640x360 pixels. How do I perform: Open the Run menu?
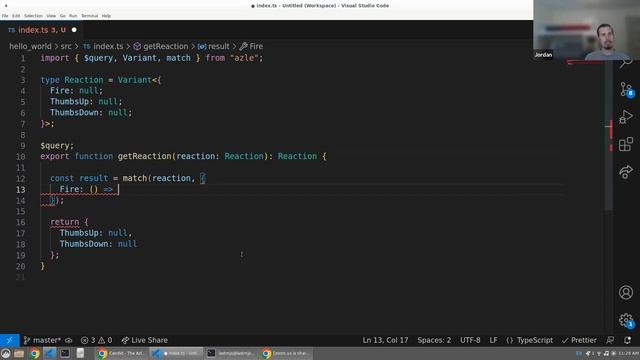(73, 16)
